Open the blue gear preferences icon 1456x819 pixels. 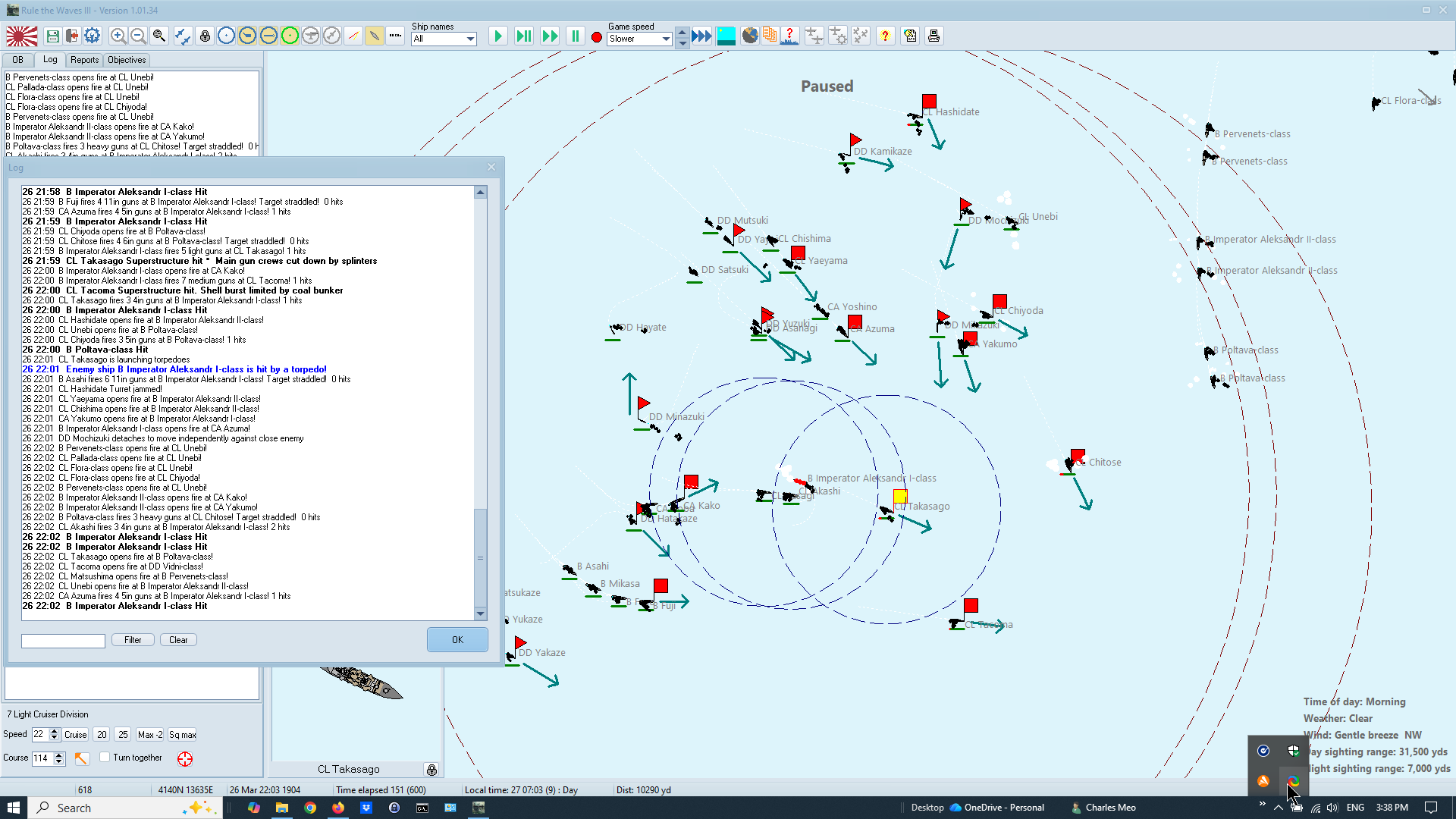(93, 36)
